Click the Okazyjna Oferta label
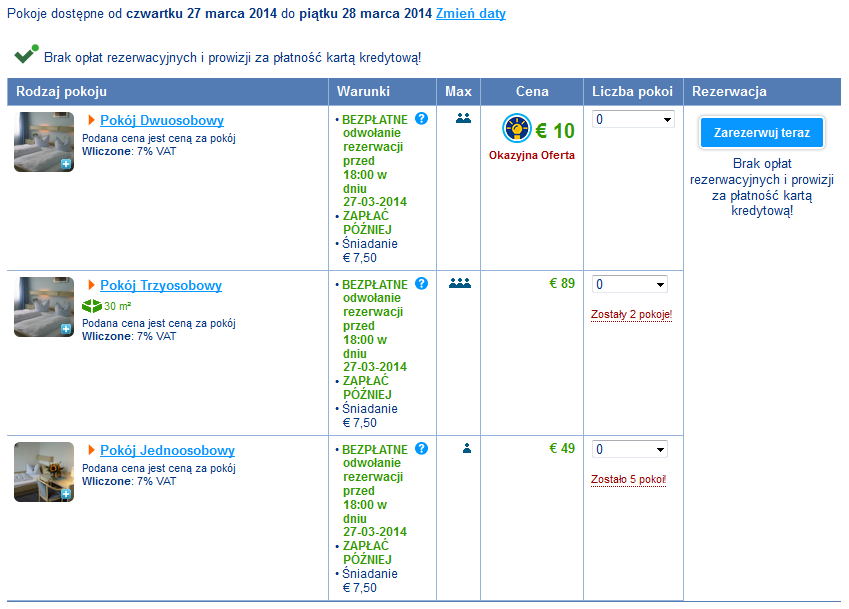This screenshot has height=609, width=849. click(532, 155)
